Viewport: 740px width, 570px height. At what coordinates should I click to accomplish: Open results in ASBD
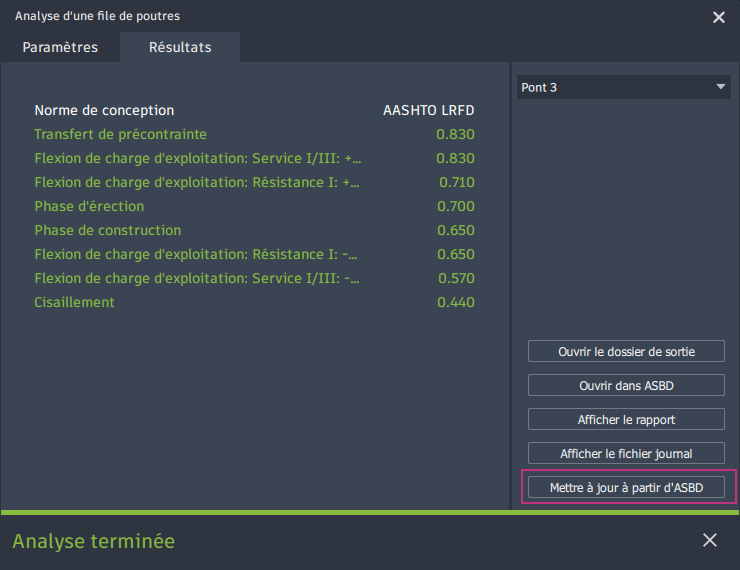(626, 386)
